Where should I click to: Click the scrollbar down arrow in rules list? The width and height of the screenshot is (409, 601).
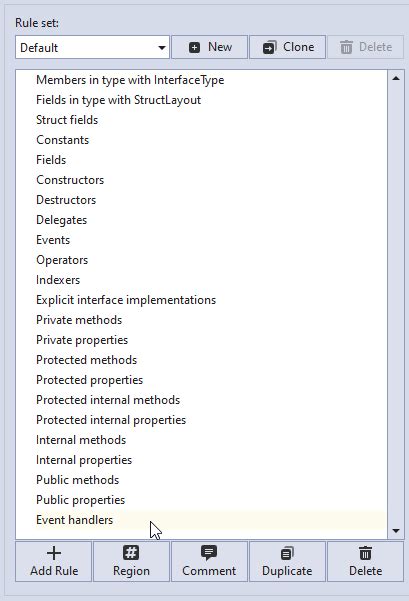[396, 531]
